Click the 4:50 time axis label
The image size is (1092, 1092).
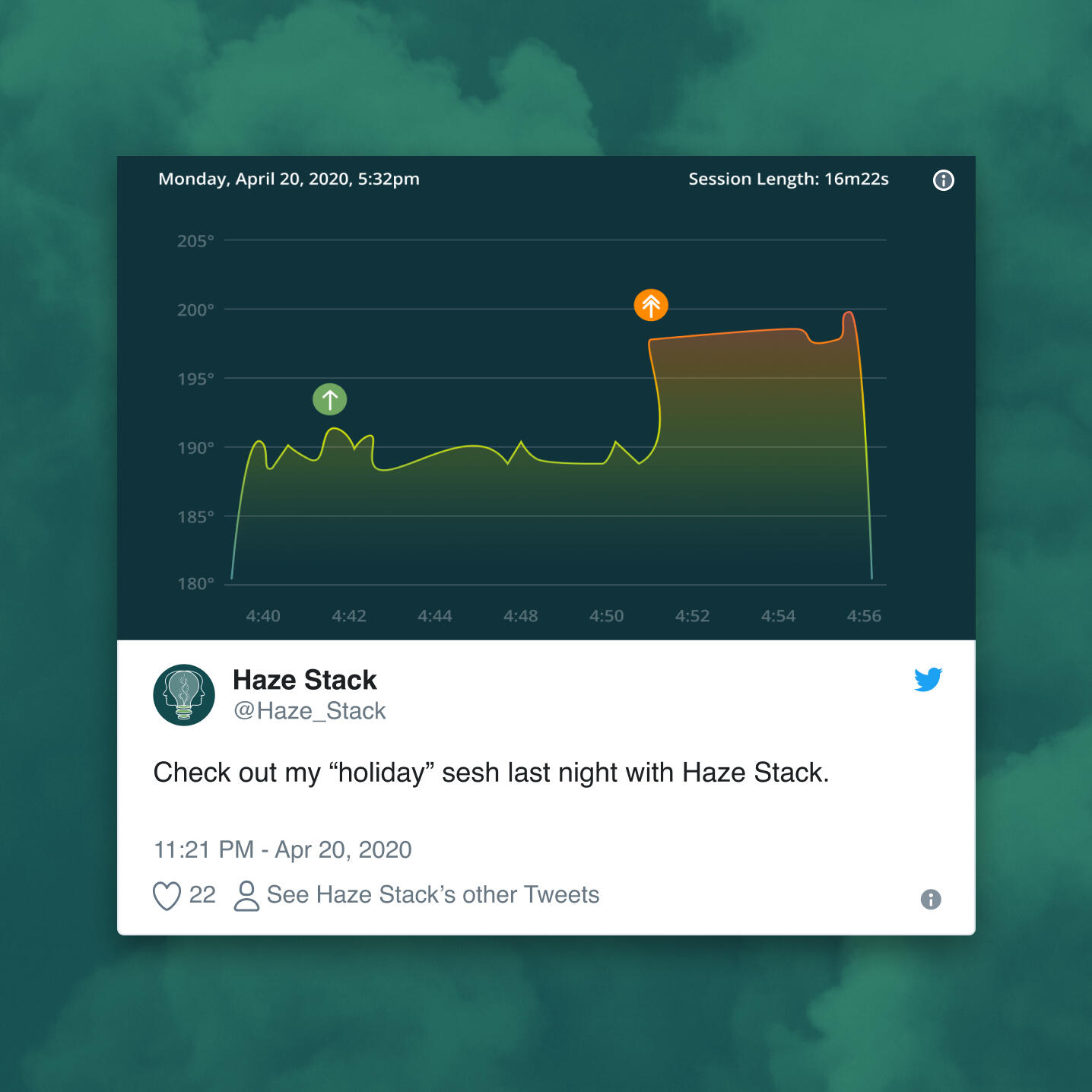[x=606, y=616]
